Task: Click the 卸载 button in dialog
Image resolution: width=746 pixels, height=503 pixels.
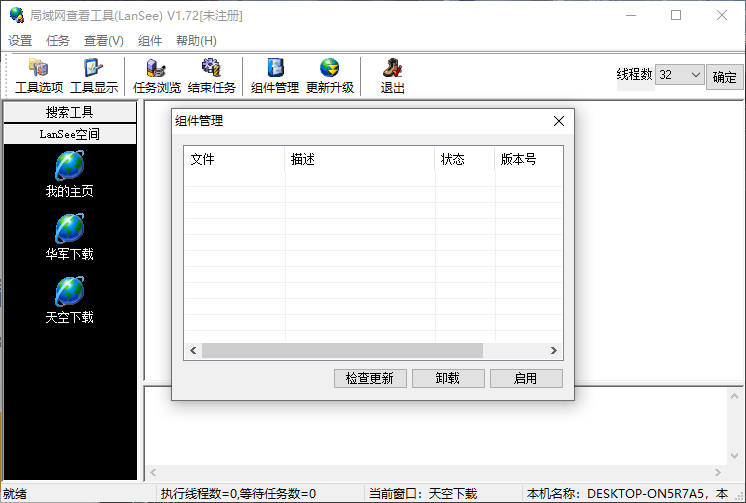Action: (x=448, y=378)
